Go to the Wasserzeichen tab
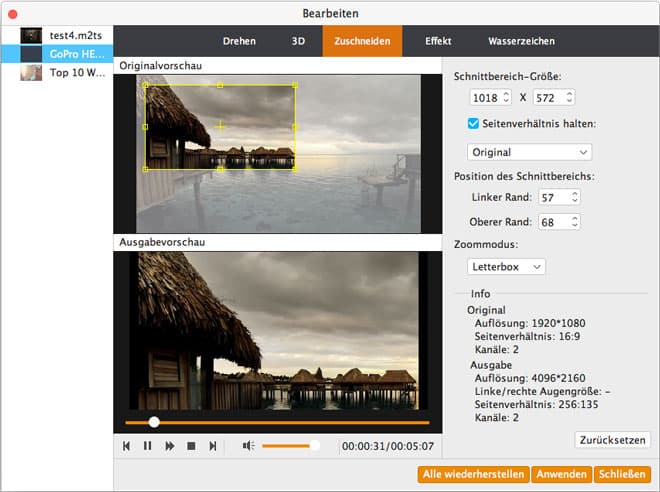660x492 pixels. tap(521, 42)
